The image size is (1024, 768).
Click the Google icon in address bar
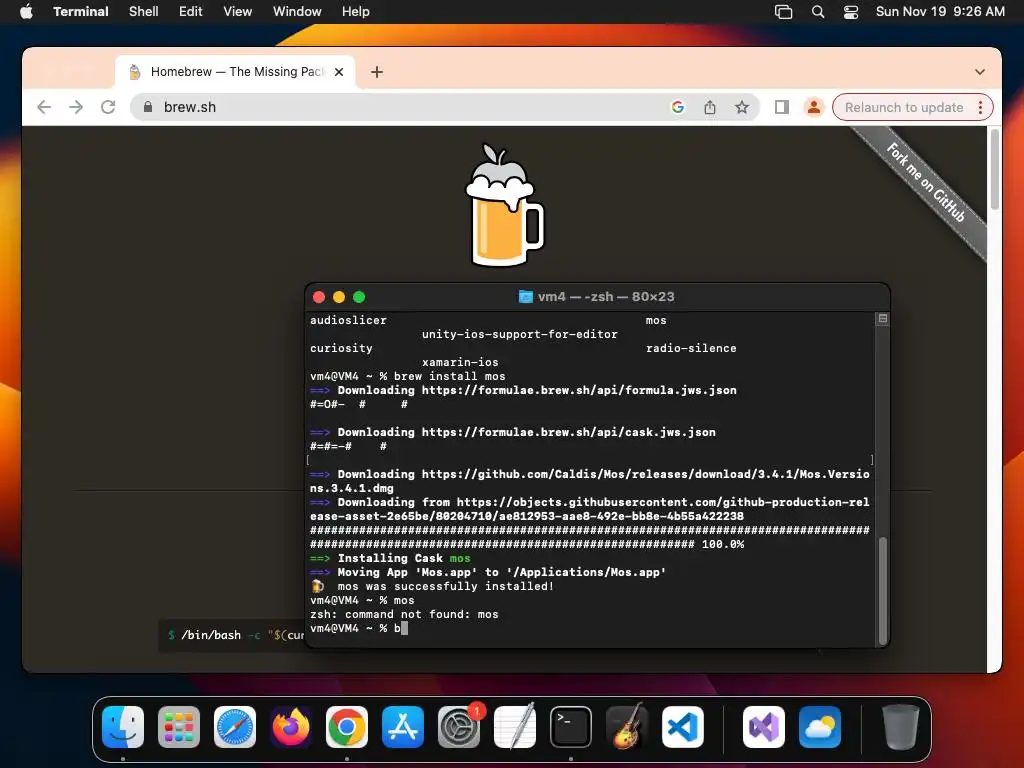point(678,107)
